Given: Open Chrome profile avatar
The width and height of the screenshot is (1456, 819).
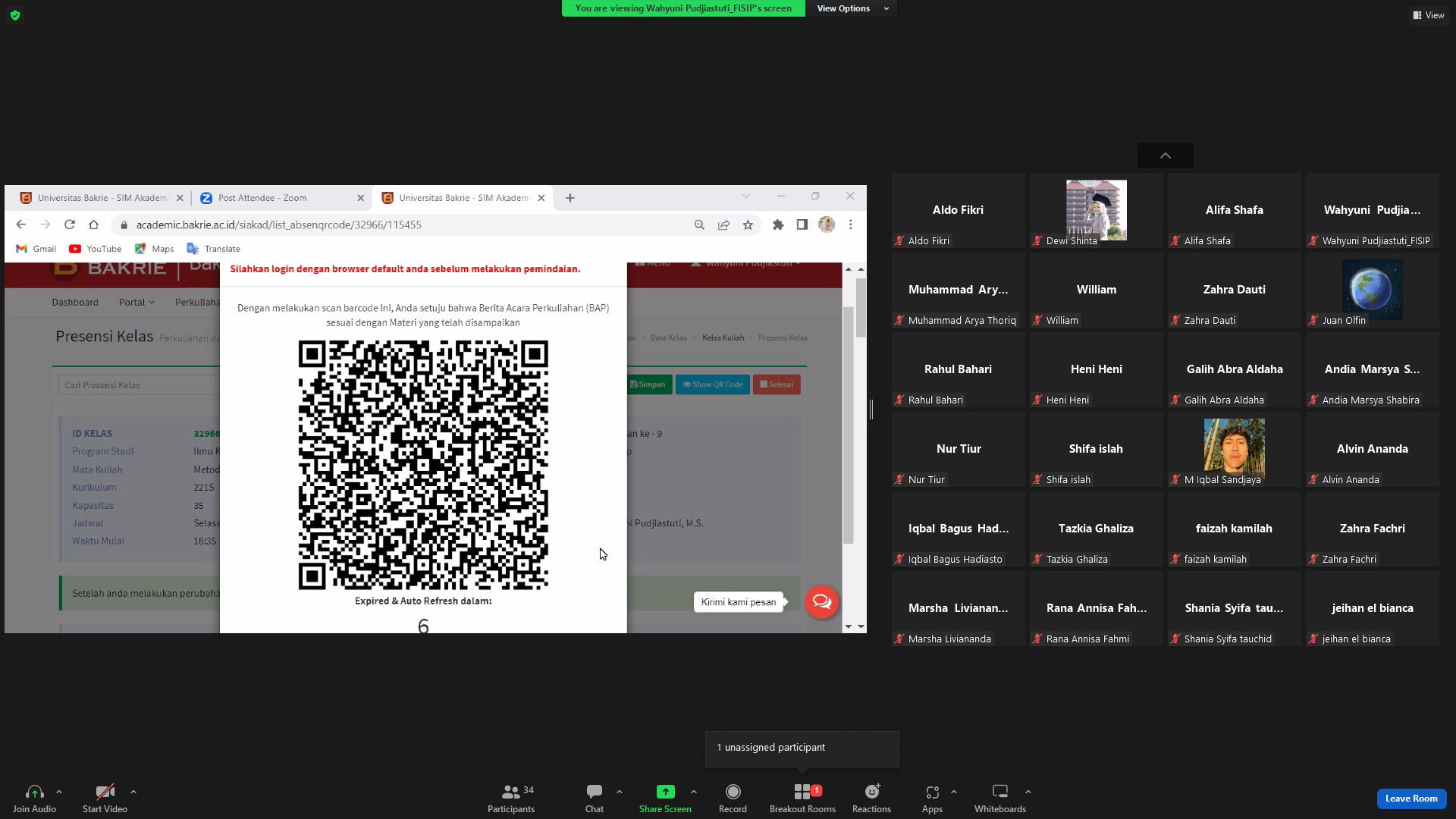Looking at the screenshot, I should pos(827,224).
